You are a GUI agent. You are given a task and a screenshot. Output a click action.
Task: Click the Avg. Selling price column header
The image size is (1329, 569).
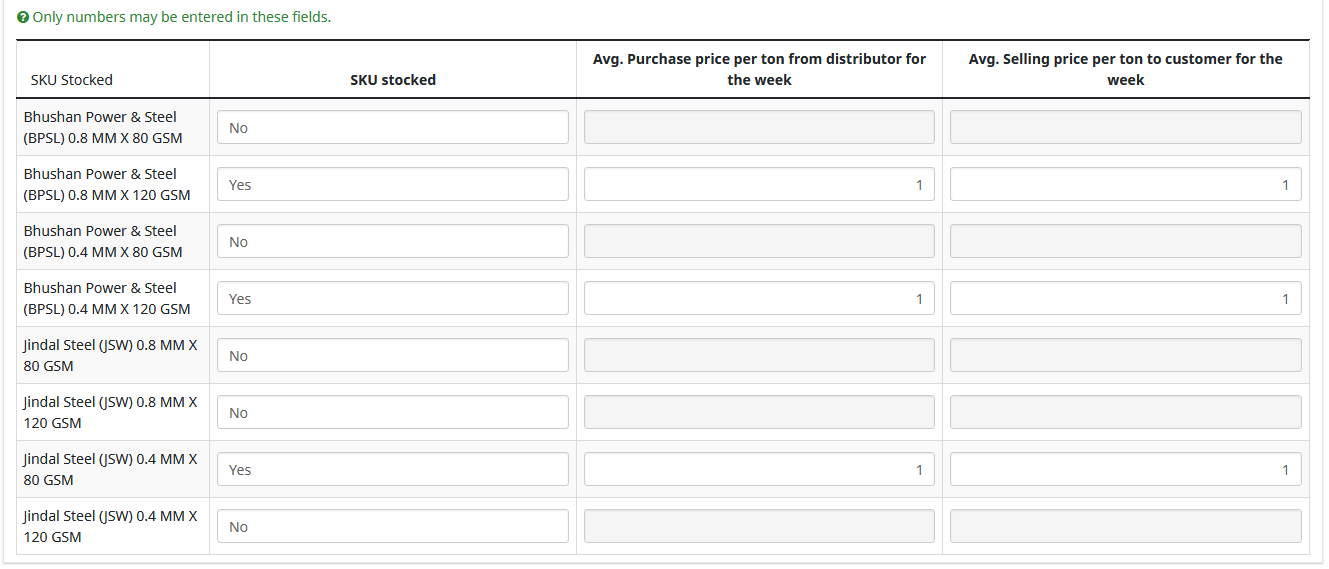click(1125, 69)
